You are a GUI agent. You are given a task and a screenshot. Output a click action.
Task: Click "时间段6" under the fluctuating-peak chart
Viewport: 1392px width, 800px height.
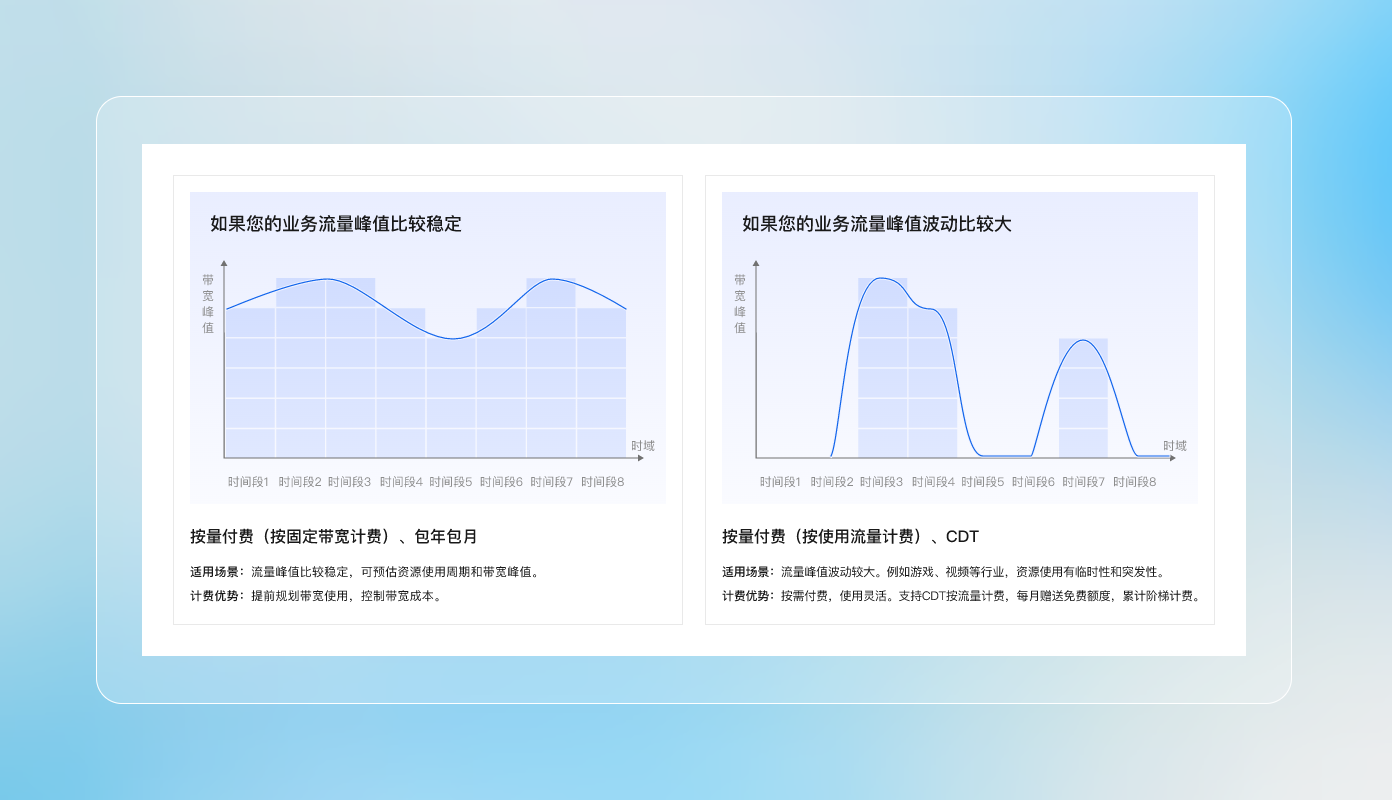[1033, 482]
